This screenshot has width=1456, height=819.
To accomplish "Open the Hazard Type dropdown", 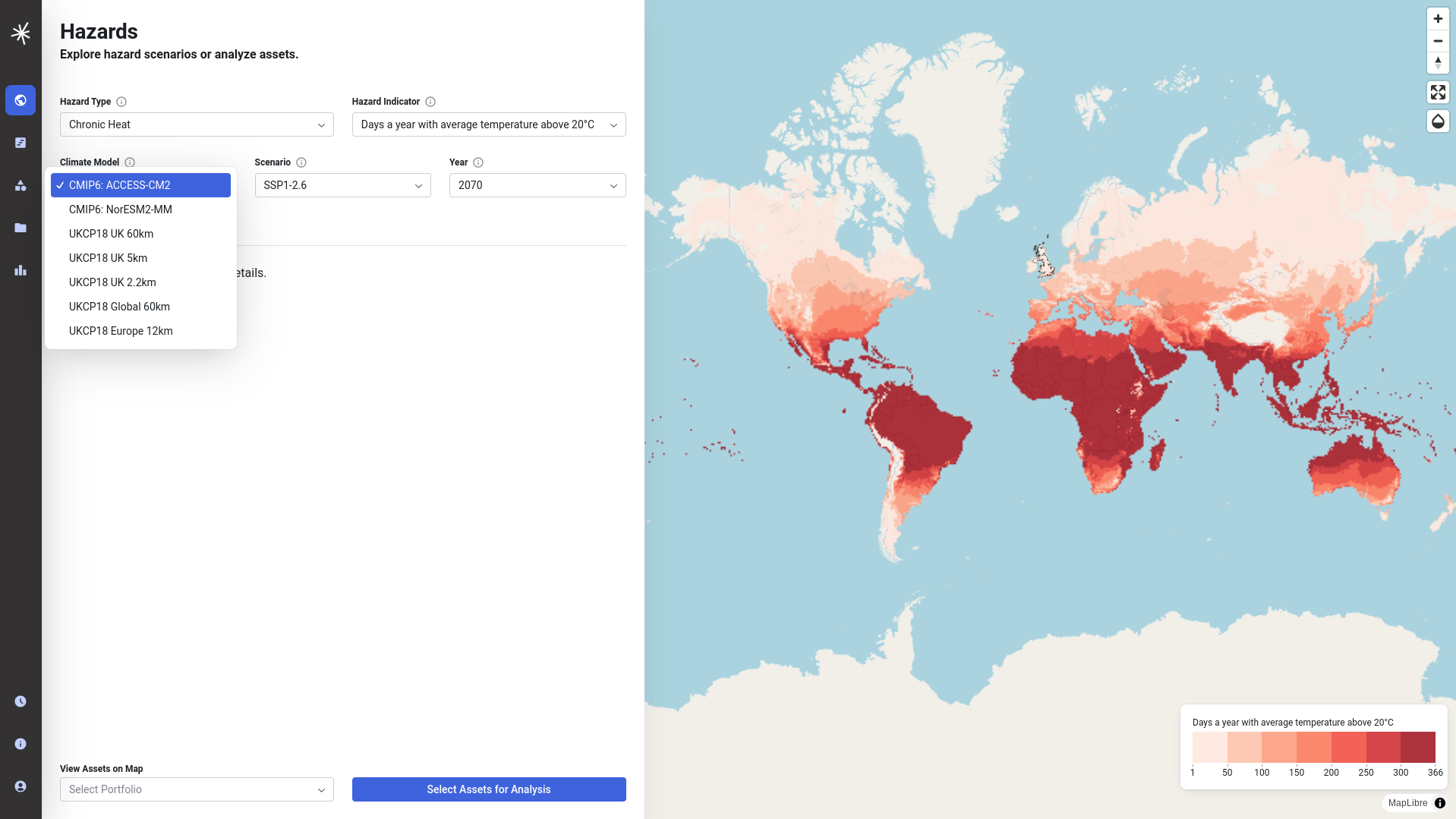I will tap(197, 124).
